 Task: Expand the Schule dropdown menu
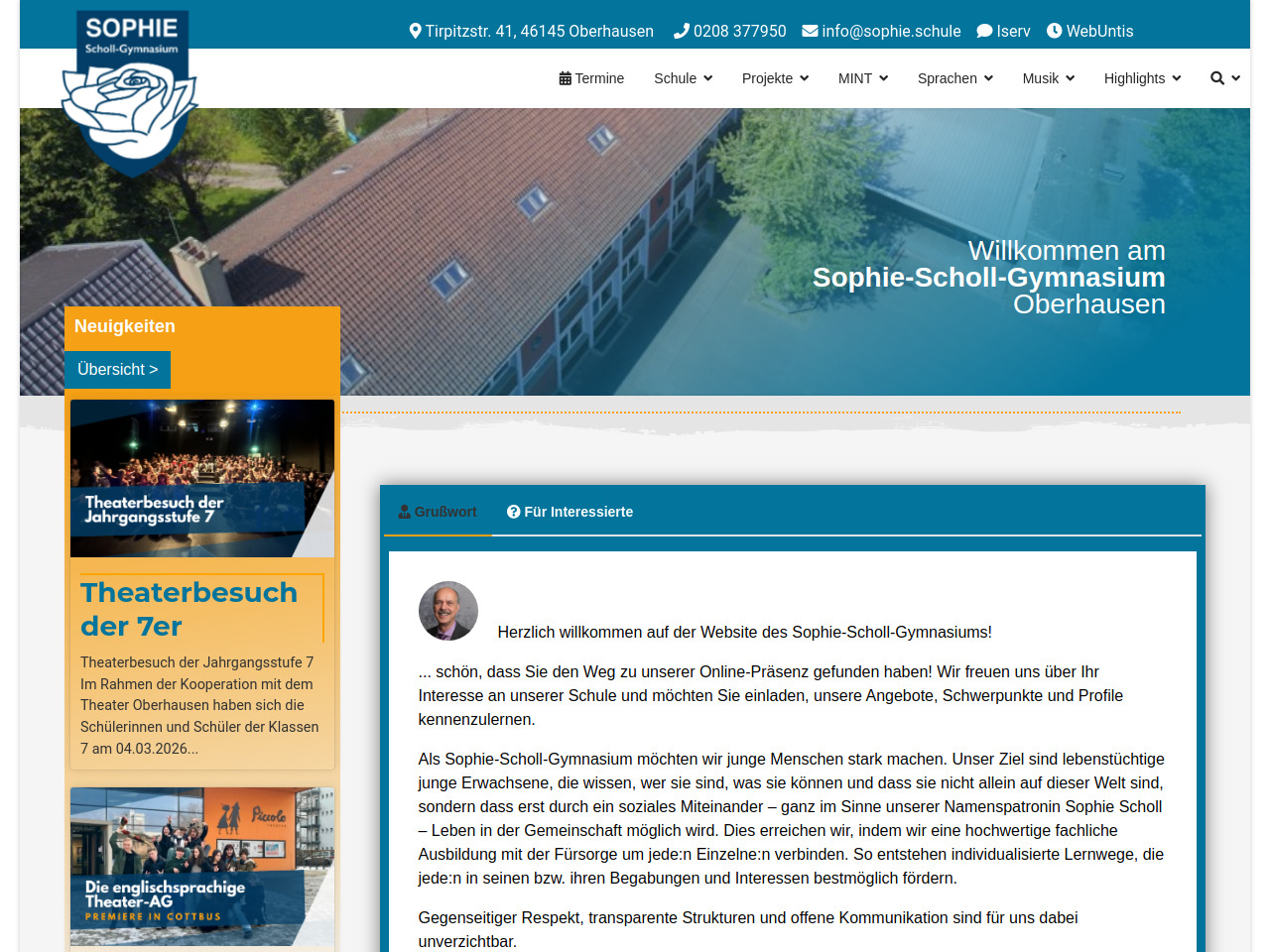click(x=683, y=78)
